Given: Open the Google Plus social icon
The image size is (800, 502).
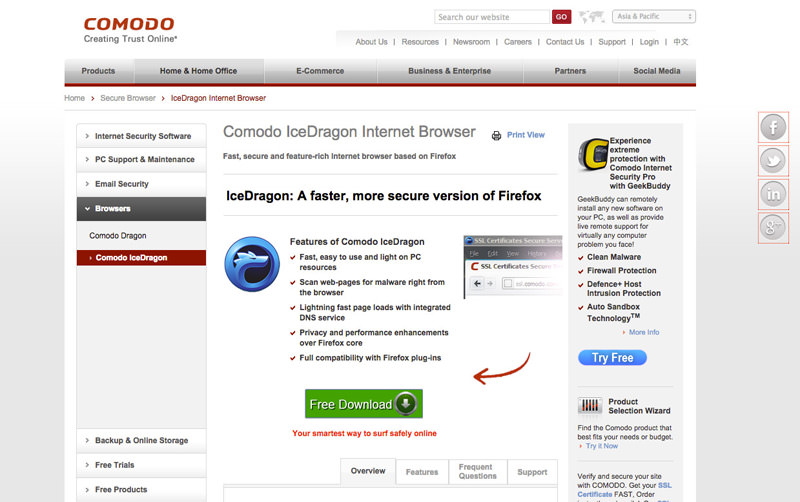Looking at the screenshot, I should (773, 228).
